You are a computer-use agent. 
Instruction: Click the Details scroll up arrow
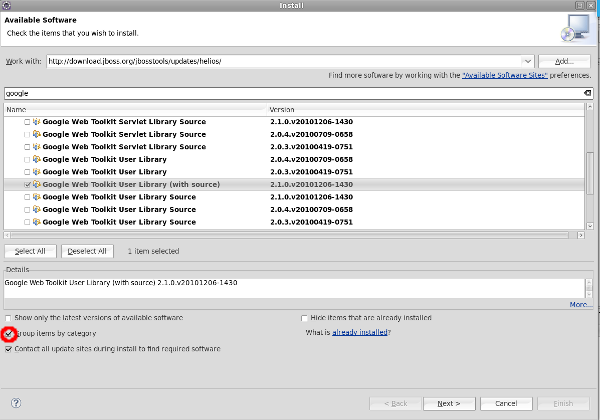[589, 283]
